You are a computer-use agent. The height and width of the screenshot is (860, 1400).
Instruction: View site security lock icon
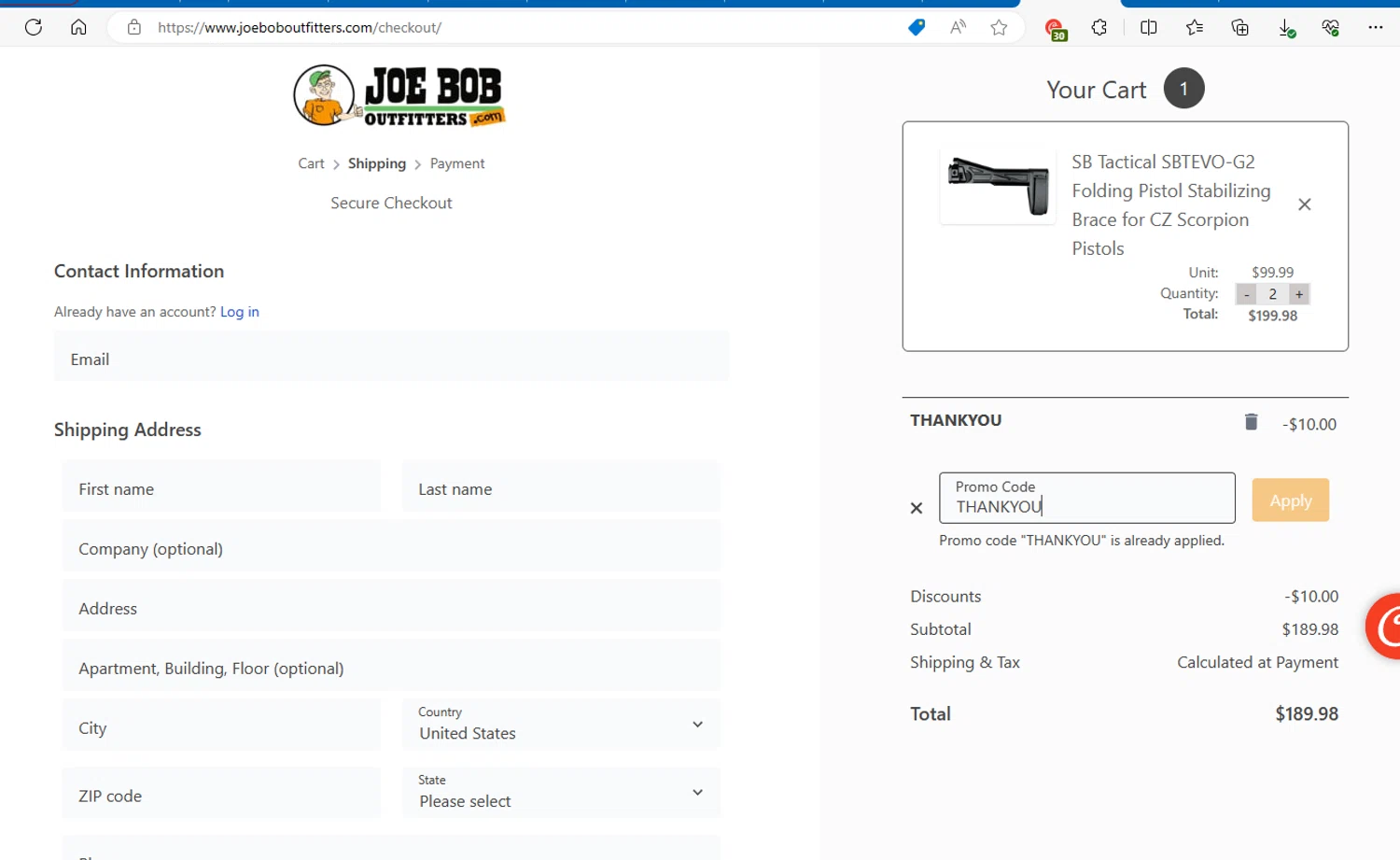(x=134, y=27)
